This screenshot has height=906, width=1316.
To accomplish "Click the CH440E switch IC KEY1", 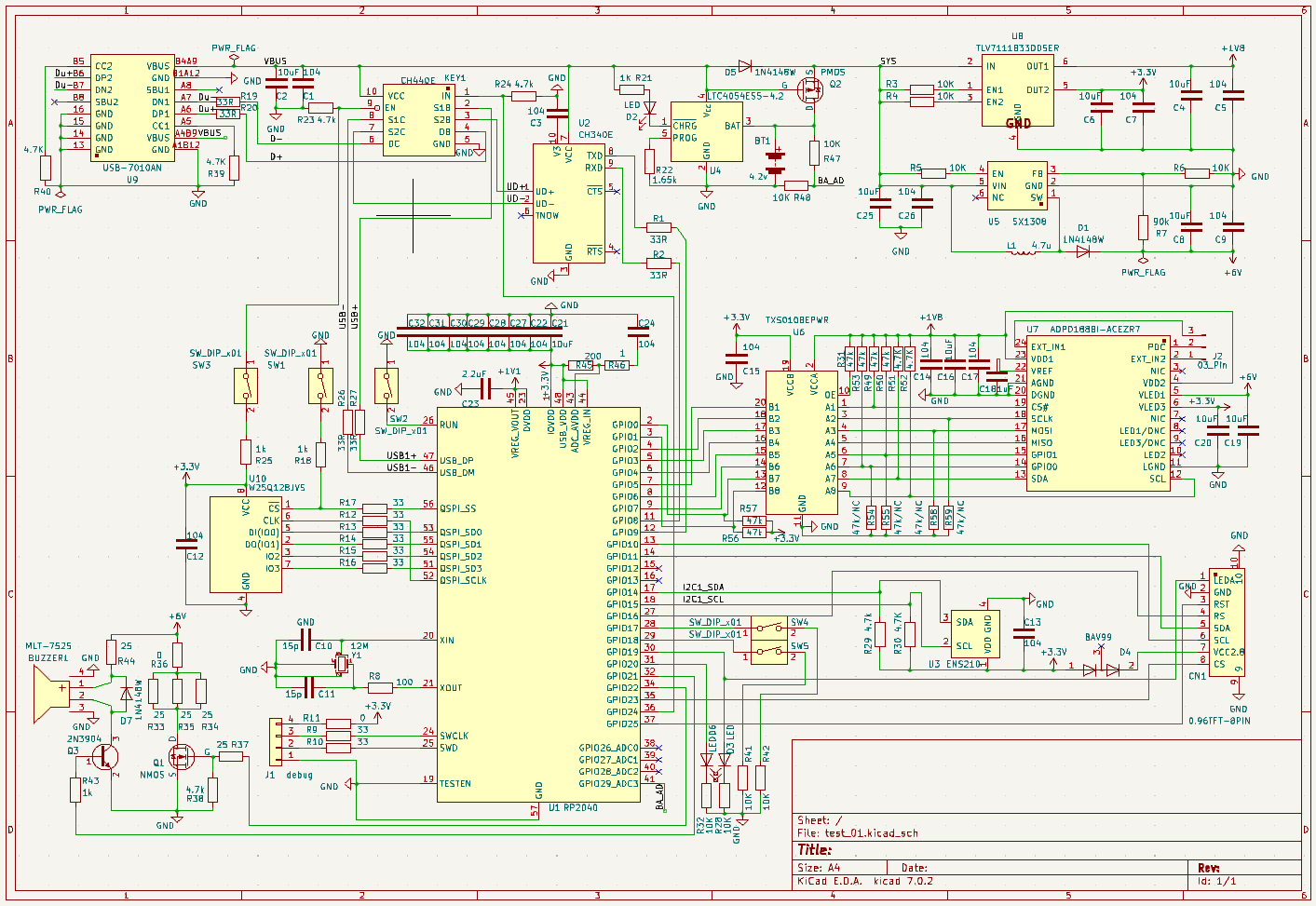I will [x=418, y=119].
